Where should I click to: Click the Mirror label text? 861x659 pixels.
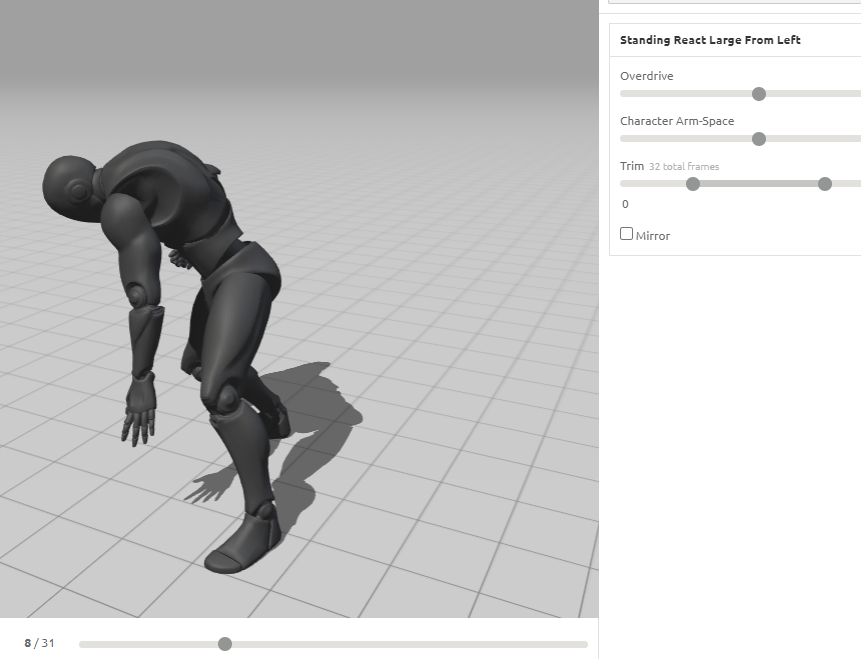(653, 236)
